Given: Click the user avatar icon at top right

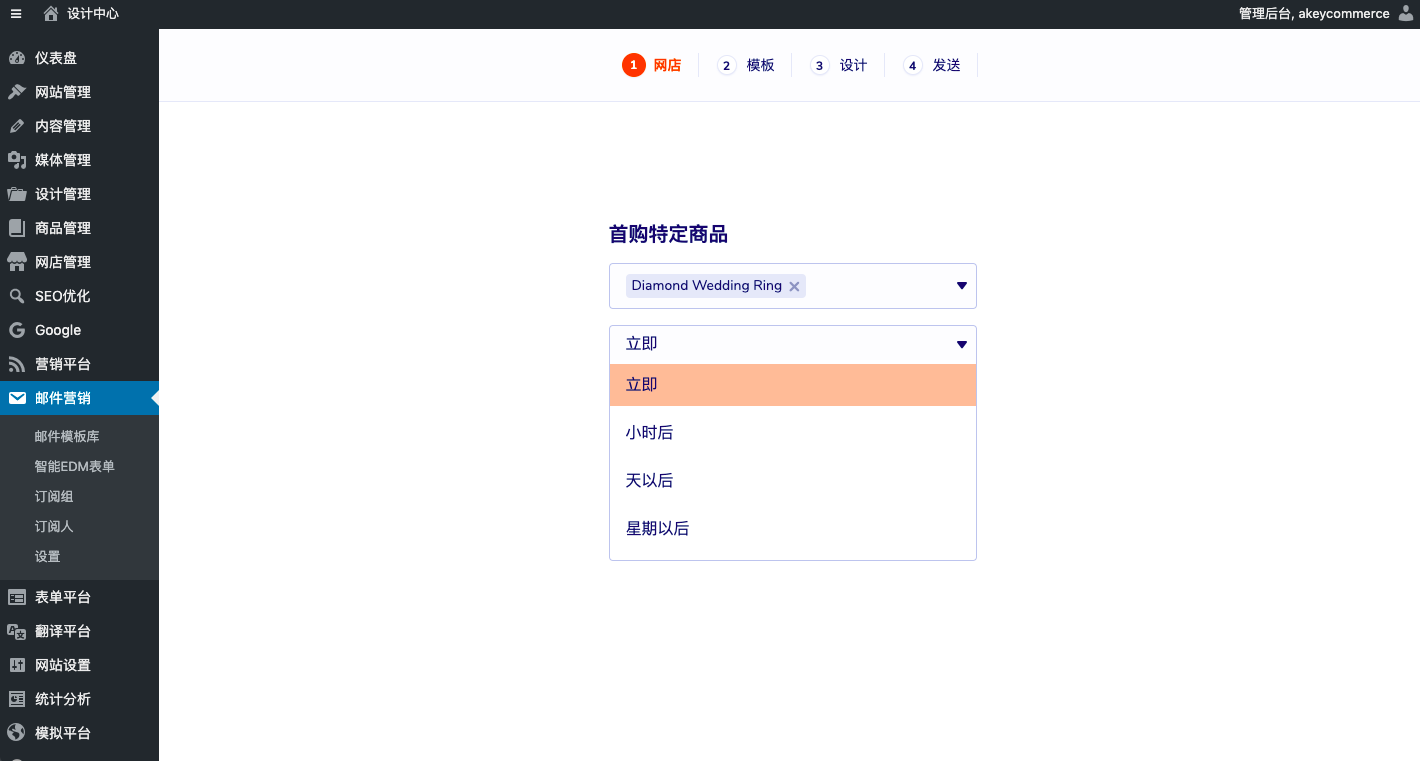Looking at the screenshot, I should pyautogui.click(x=1405, y=14).
